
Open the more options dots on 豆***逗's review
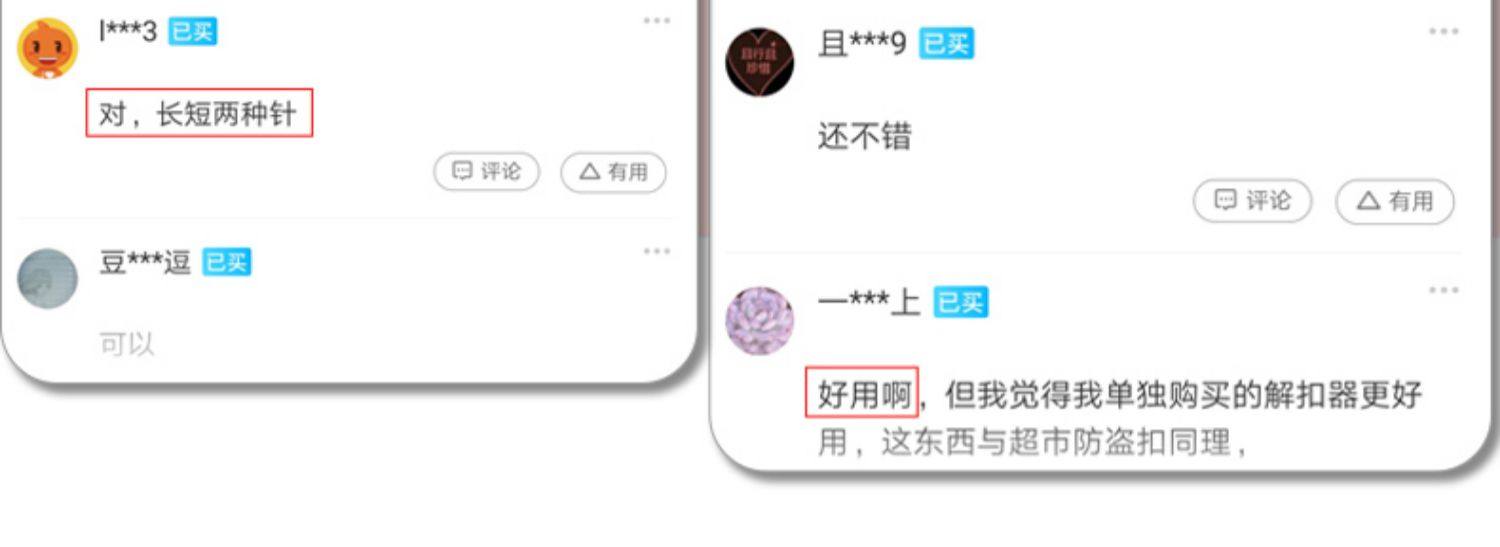coord(656,251)
